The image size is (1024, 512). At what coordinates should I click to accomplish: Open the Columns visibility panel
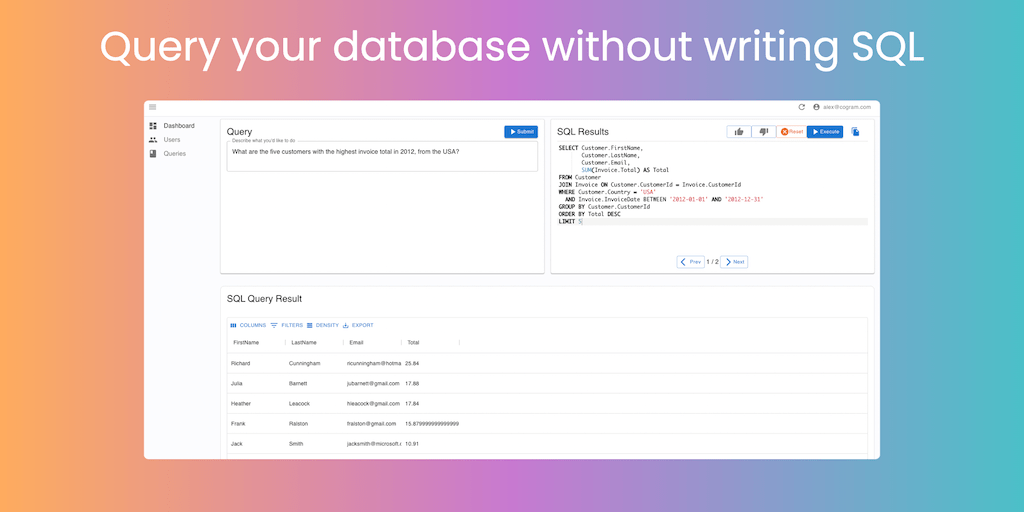tap(248, 325)
